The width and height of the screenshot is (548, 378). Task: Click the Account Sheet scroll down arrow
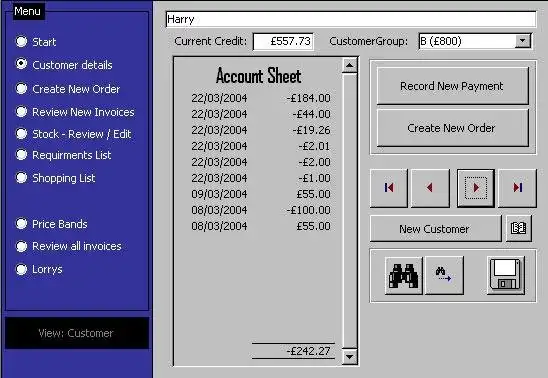pos(350,357)
